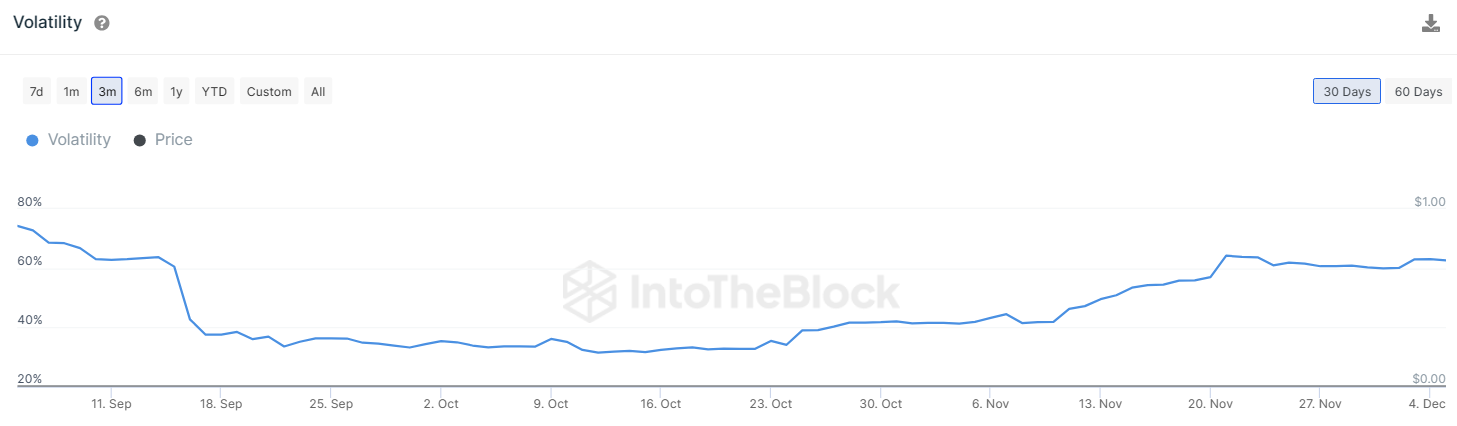This screenshot has height=426, width=1457.
Task: Show All time range data
Action: coord(318,92)
